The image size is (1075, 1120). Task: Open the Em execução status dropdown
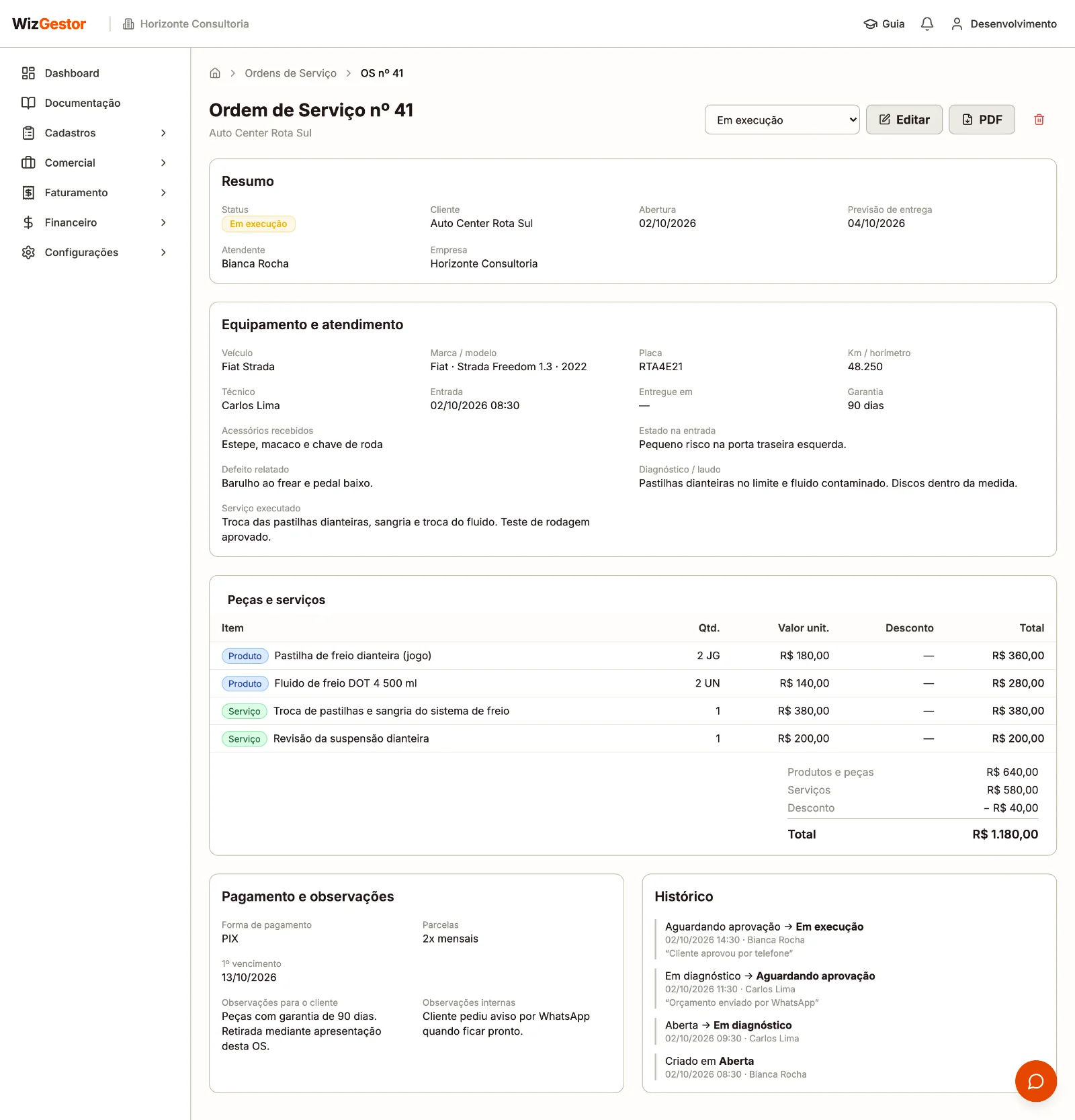(782, 120)
